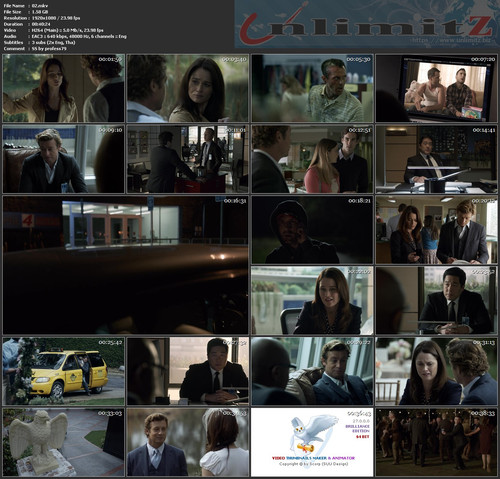Click the File Name value 02.mkv
Screen dimensions: 500x479
[x=40, y=6]
